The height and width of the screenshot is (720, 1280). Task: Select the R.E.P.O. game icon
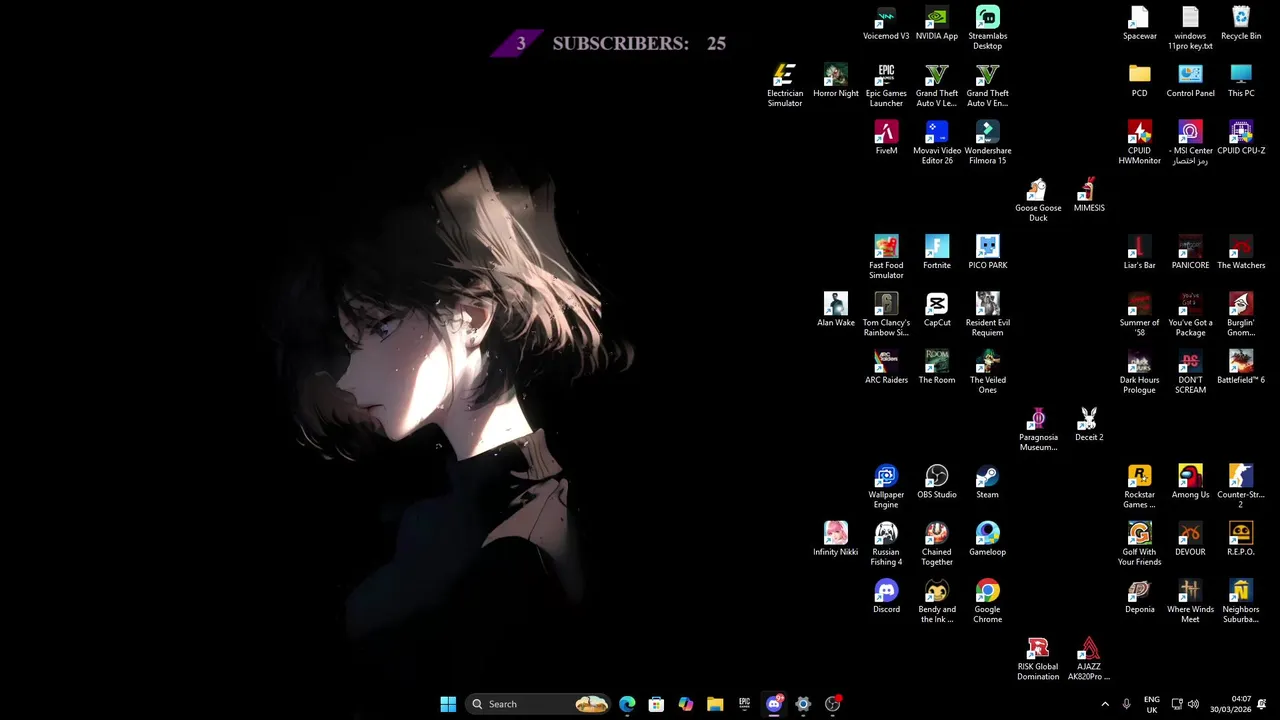(x=1241, y=539)
